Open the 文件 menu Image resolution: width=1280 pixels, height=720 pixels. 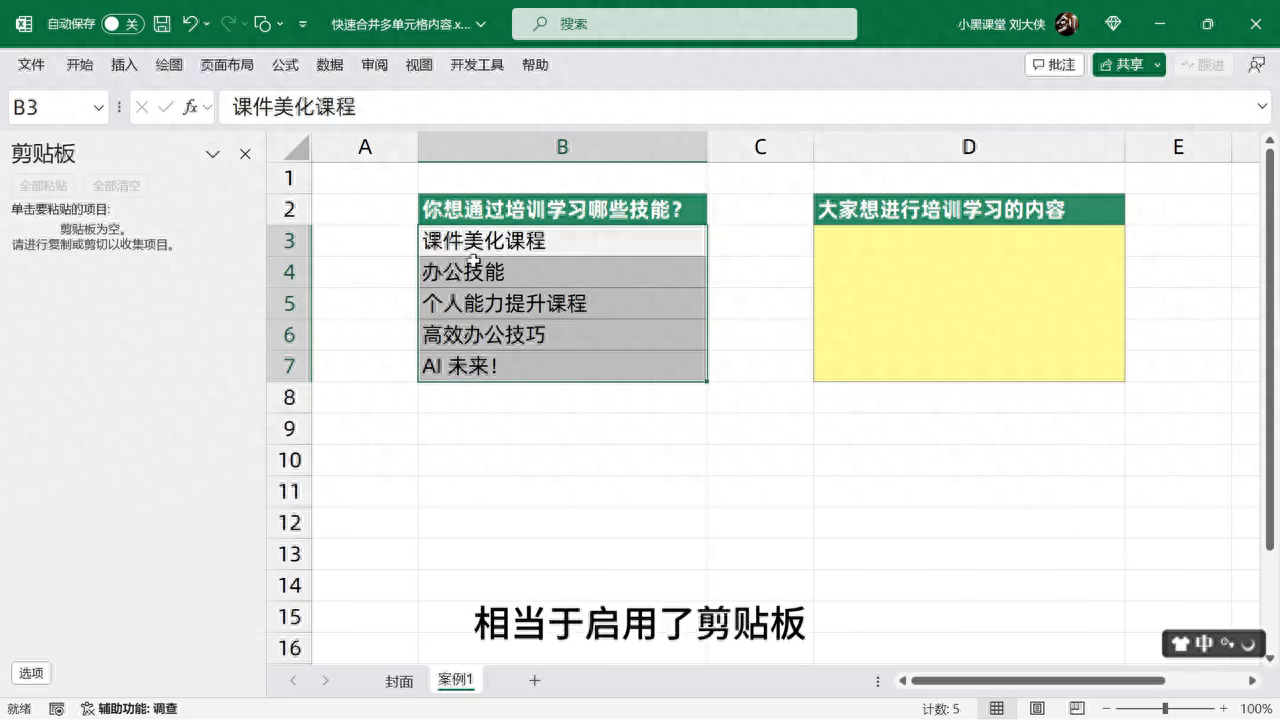(32, 65)
